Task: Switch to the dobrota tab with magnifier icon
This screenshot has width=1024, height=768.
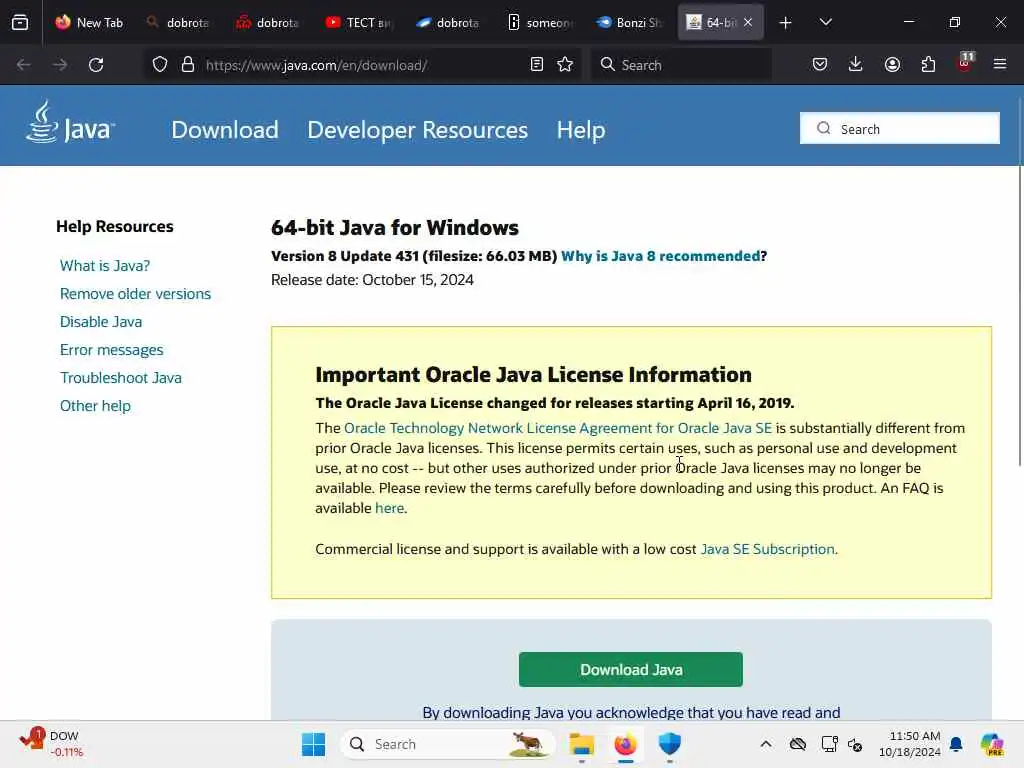Action: [178, 23]
